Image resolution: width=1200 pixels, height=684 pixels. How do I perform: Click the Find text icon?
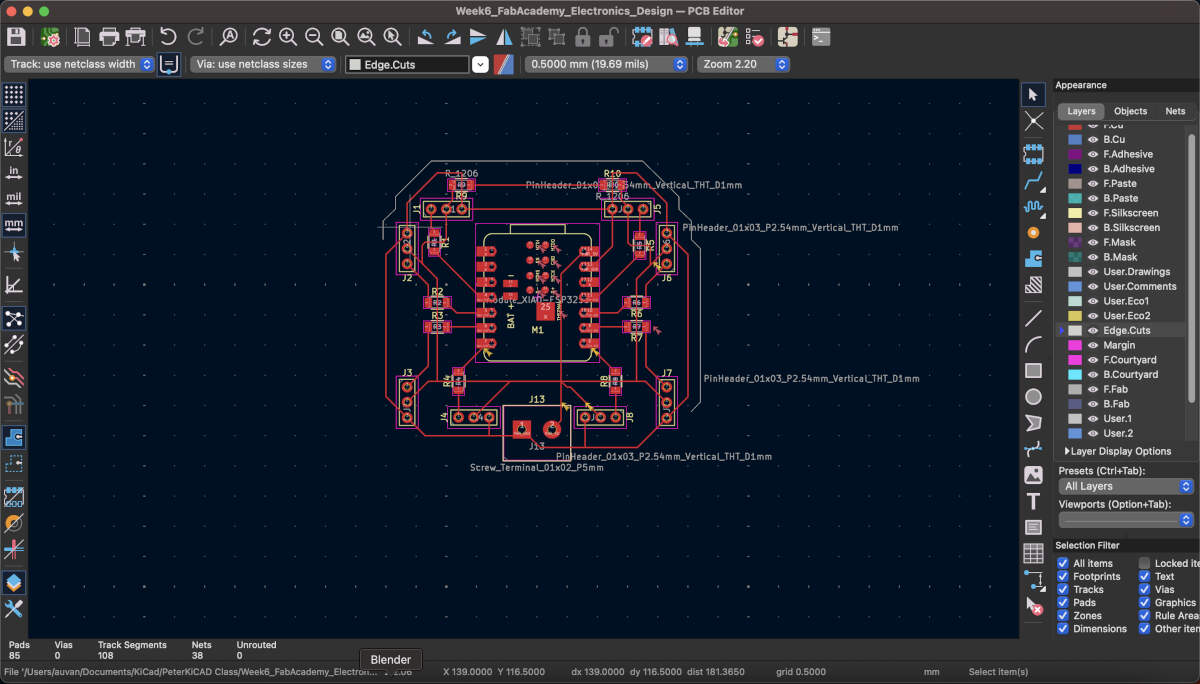point(229,37)
